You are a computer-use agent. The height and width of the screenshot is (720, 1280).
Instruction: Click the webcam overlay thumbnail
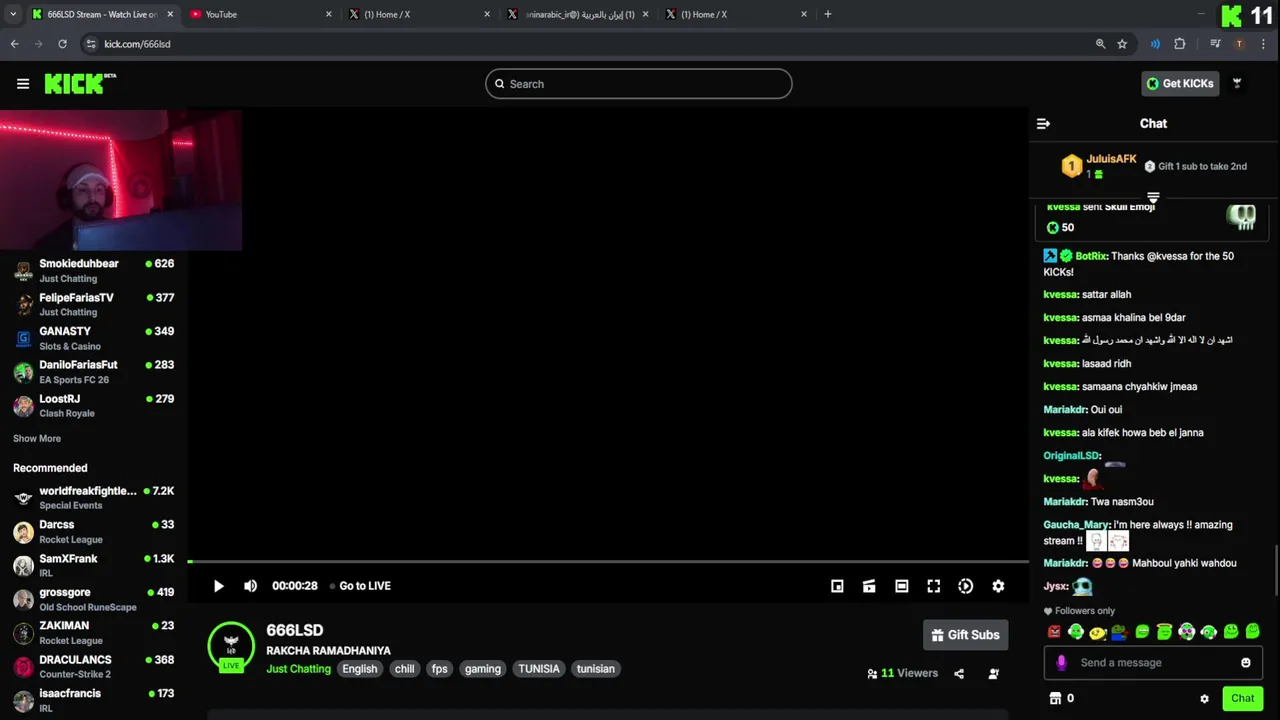point(121,180)
